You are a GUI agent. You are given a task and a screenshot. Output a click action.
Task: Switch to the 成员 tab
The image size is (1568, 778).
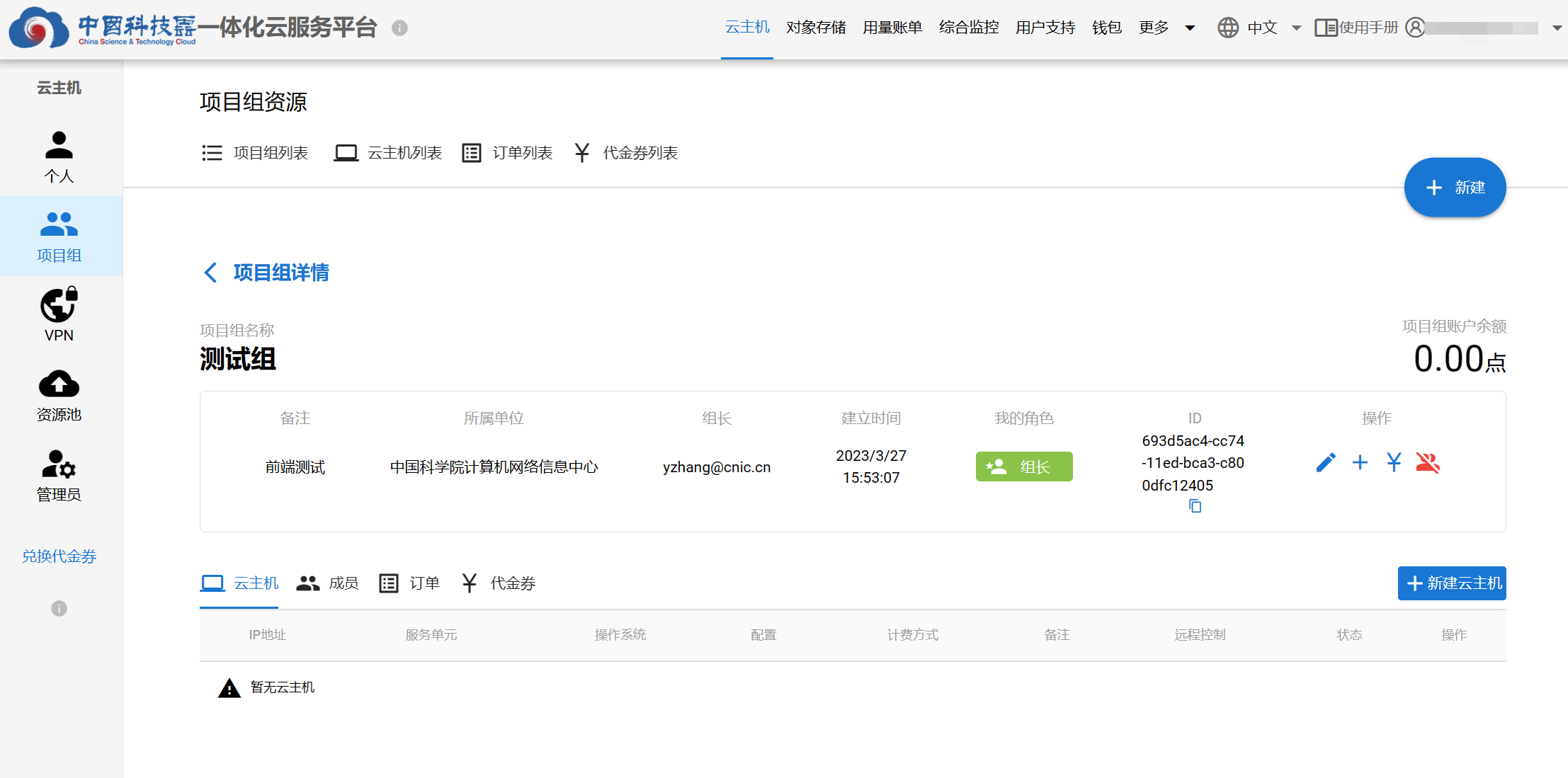pyautogui.click(x=327, y=583)
